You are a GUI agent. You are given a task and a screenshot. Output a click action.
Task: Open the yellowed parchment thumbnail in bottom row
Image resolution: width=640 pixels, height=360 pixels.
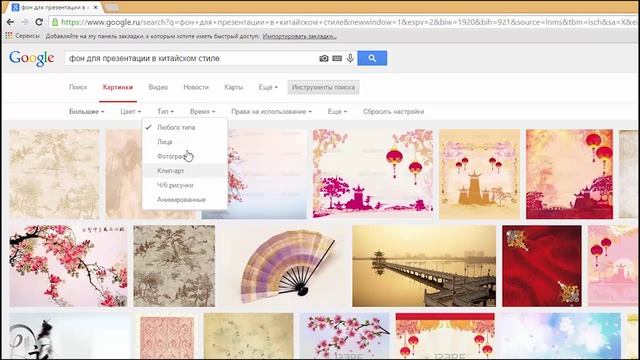pyautogui.click(x=249, y=336)
